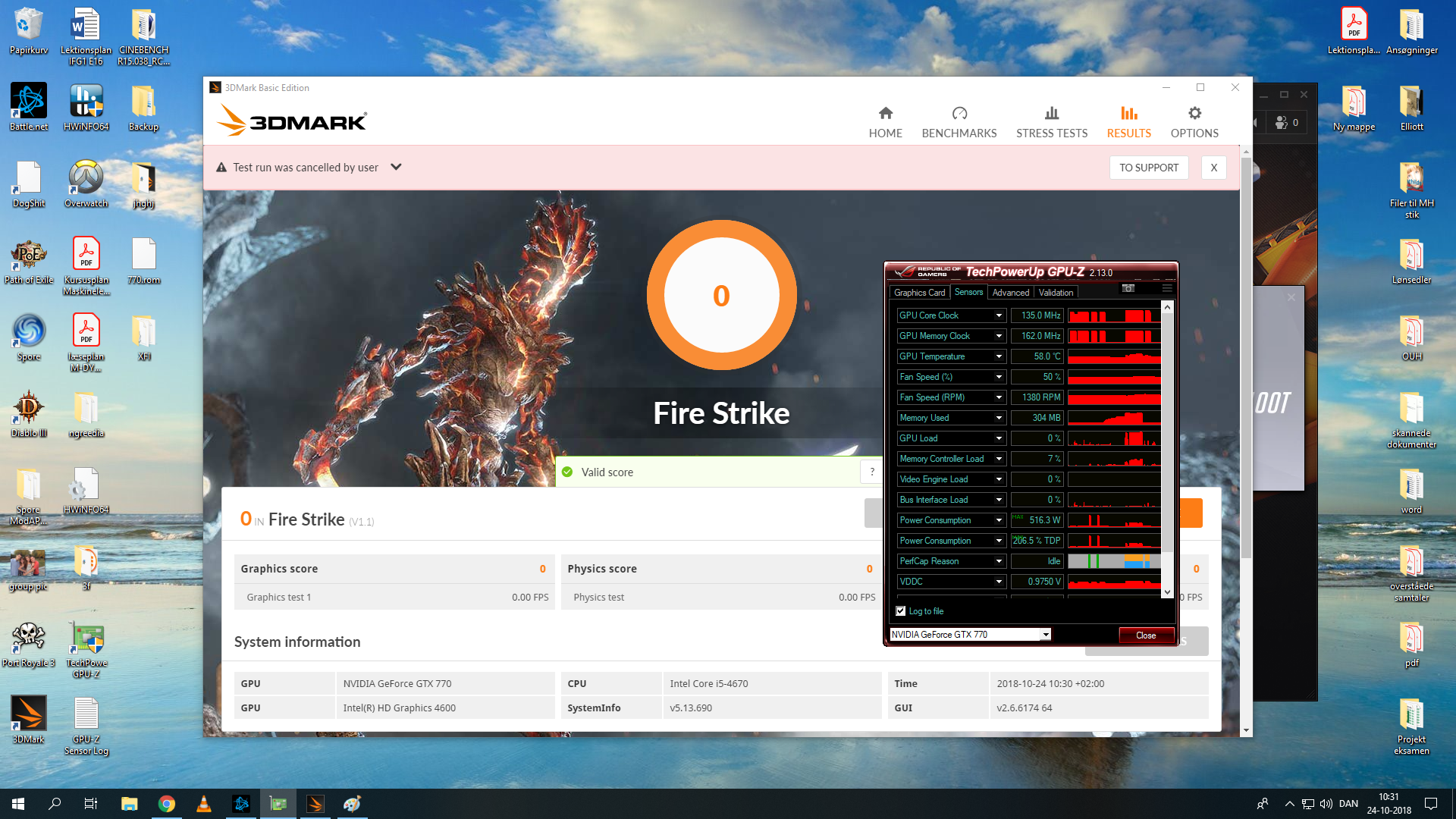Go to STRESS TESTS in 3DMark
Image resolution: width=1456 pixels, height=819 pixels.
1052,123
